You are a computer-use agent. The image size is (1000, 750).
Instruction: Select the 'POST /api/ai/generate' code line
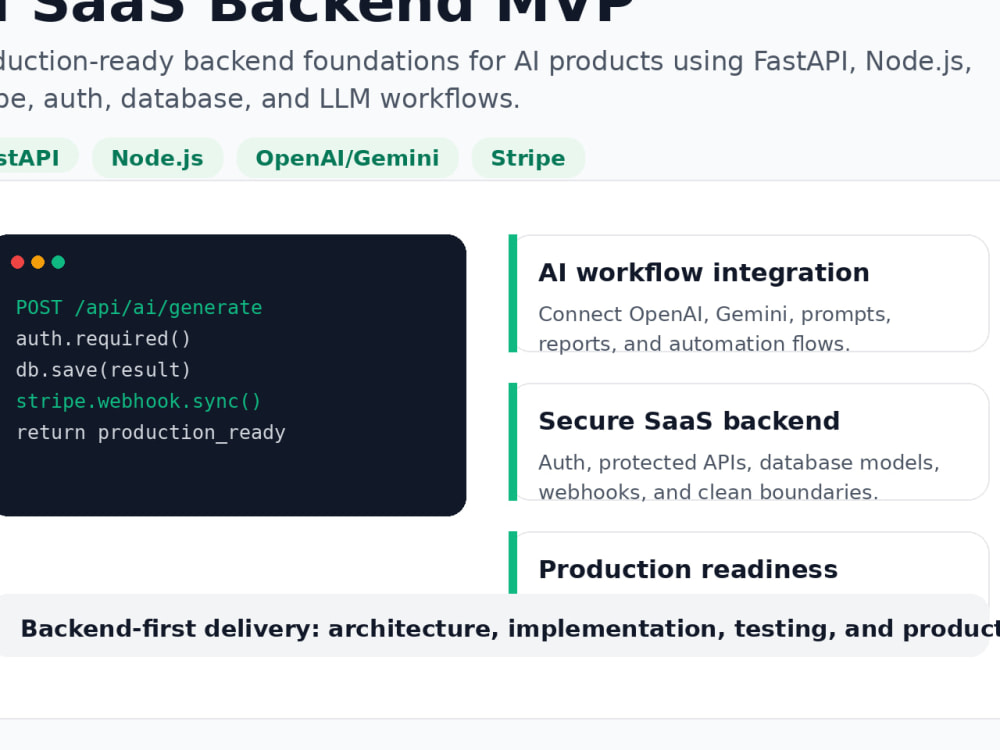click(139, 307)
